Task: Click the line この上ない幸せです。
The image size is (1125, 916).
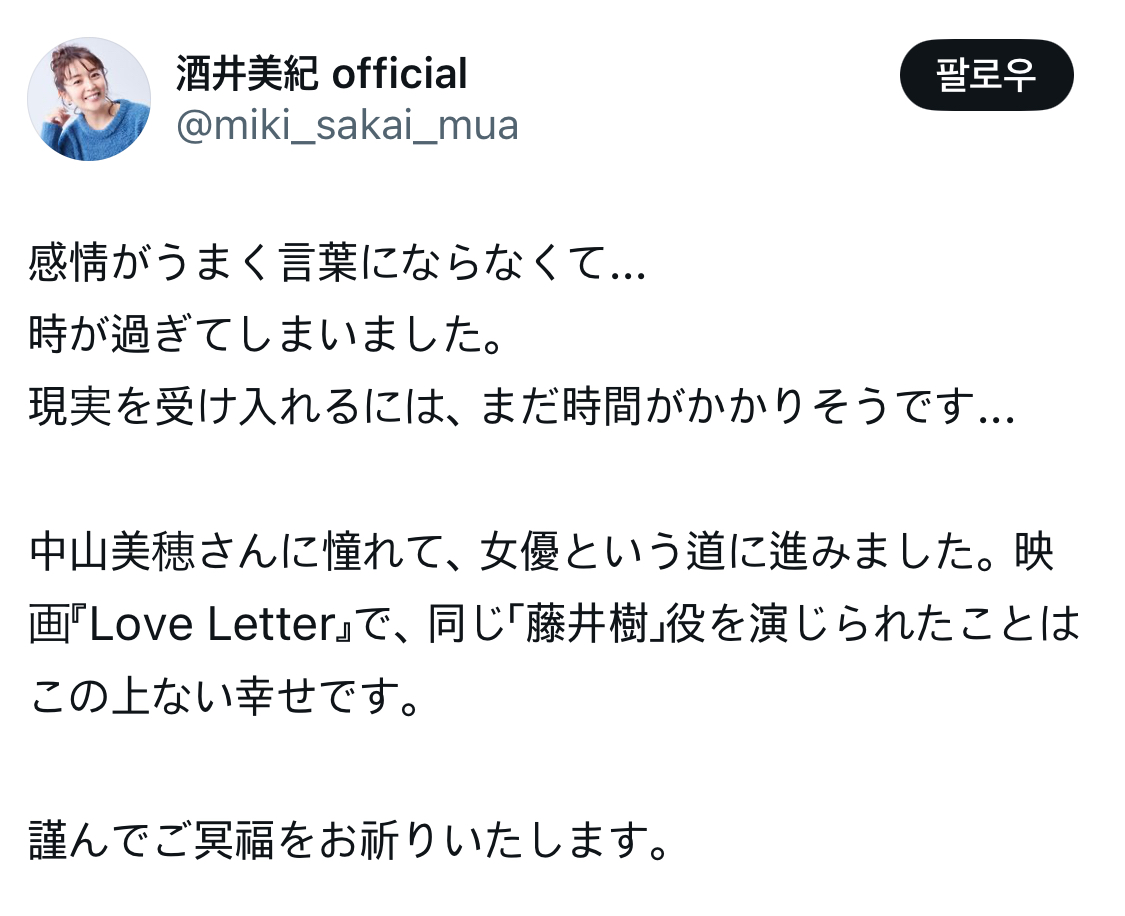Action: [x=224, y=696]
